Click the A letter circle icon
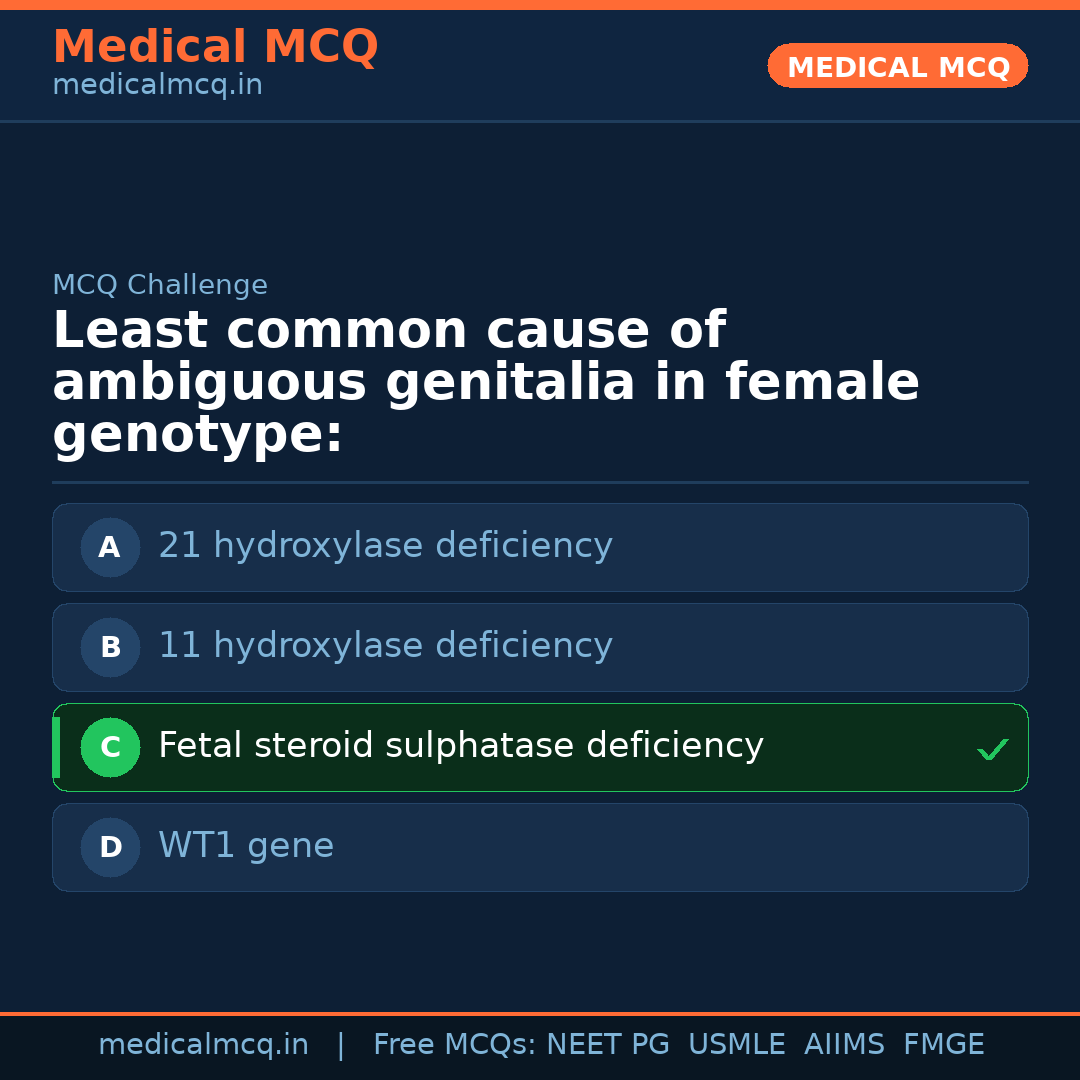The height and width of the screenshot is (1080, 1080). point(110,547)
